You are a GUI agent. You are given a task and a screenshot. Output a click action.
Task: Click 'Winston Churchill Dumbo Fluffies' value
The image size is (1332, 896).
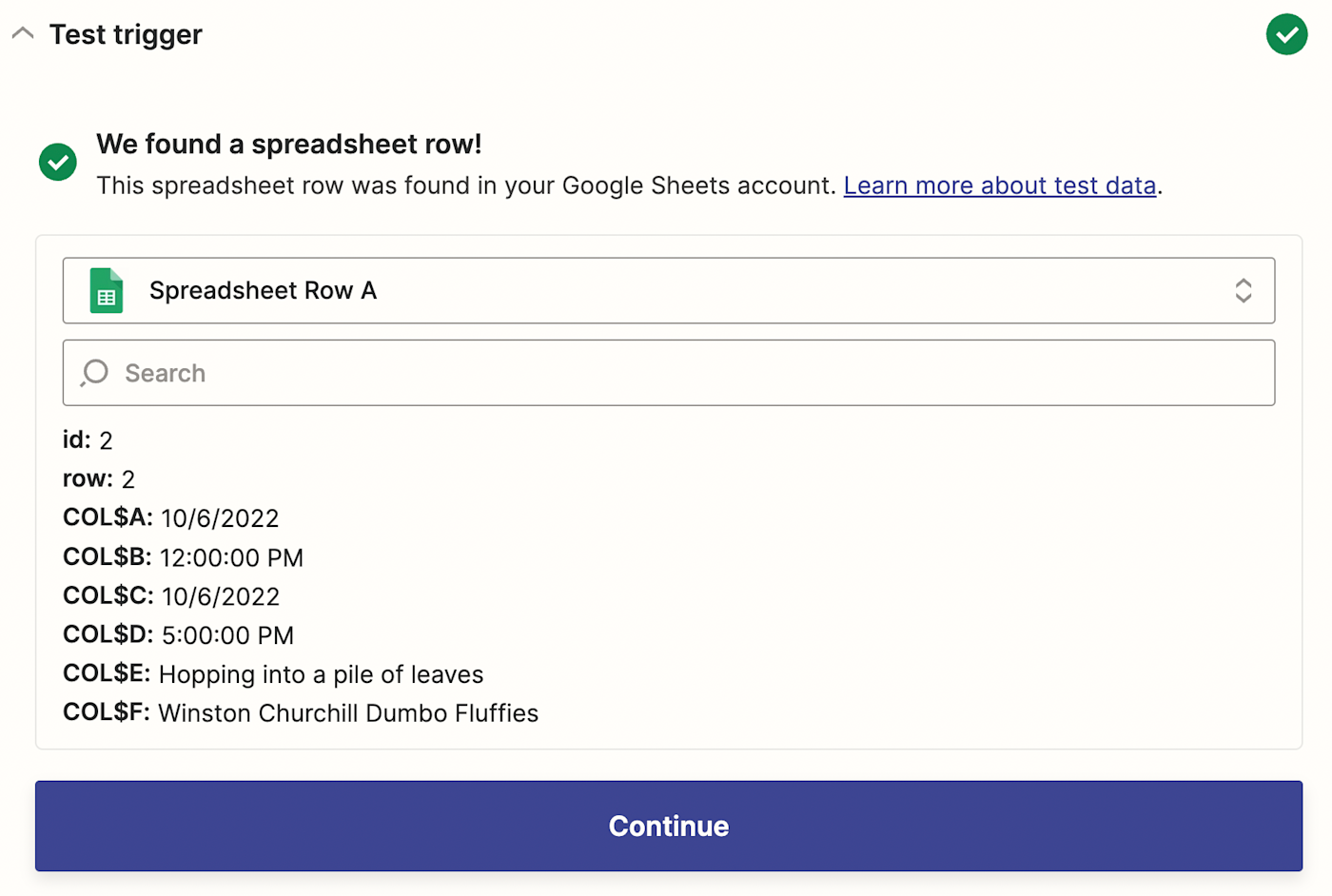point(348,713)
